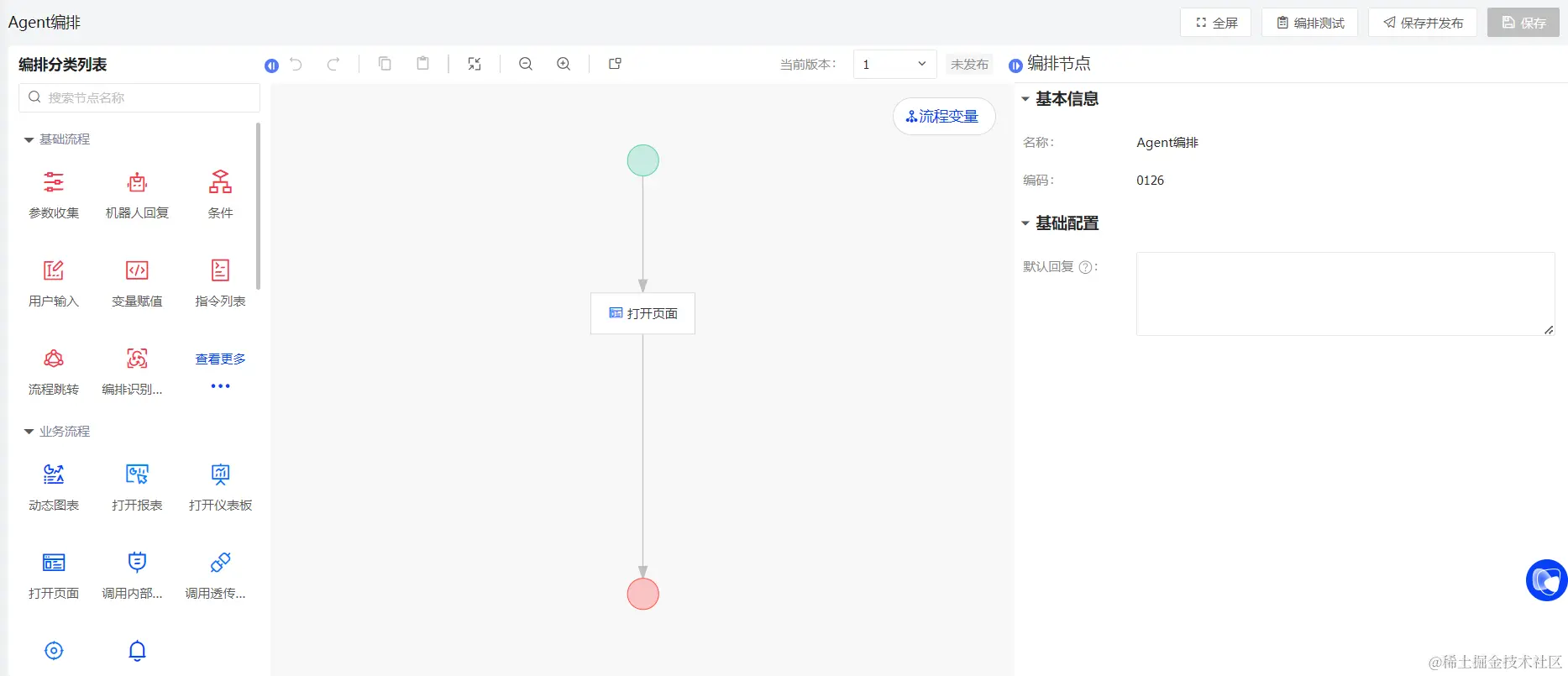Select the 条件 node icon
This screenshot has height=676, width=1568.
click(x=220, y=182)
